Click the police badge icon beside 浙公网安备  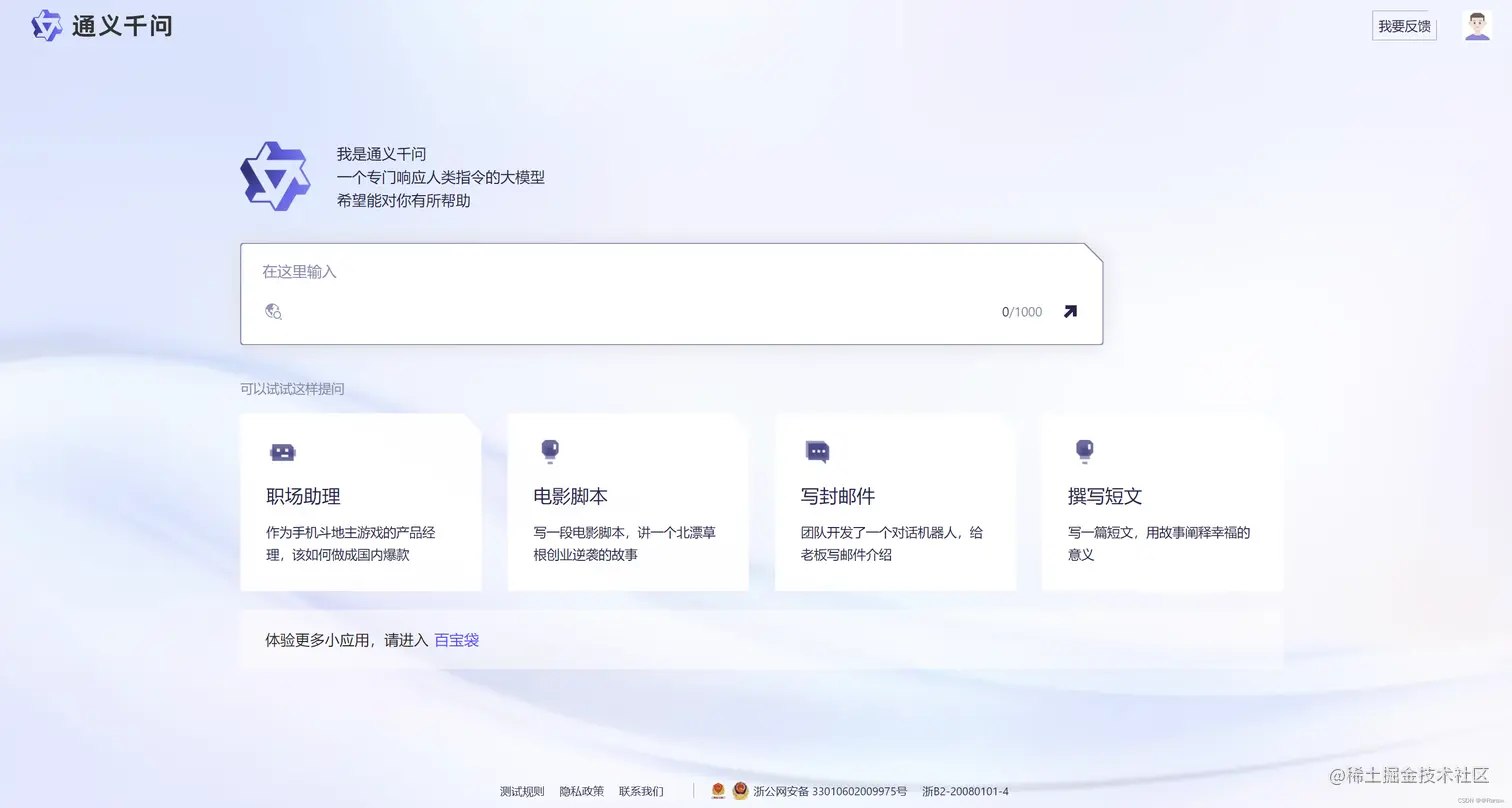point(740,791)
